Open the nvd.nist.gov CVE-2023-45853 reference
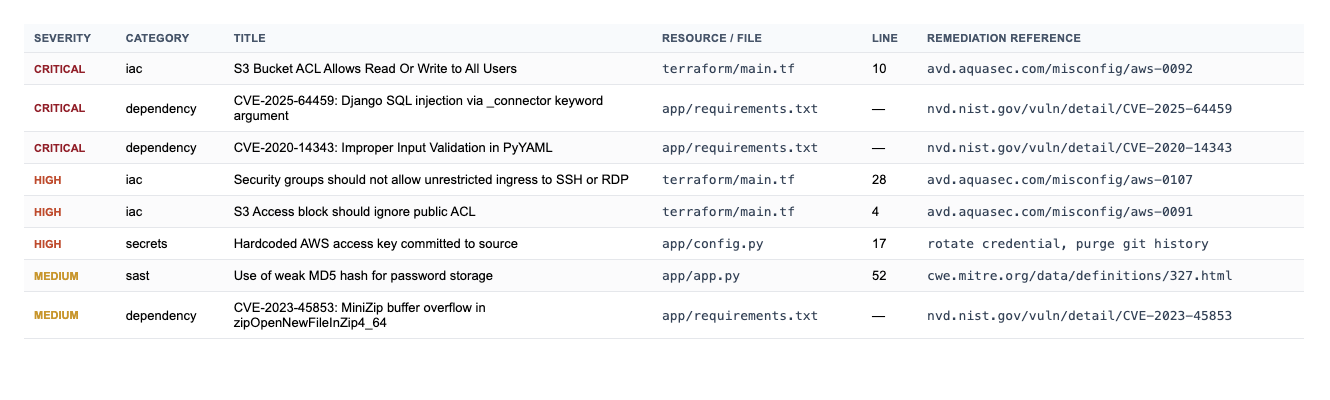Screen dimensions: 1330x400 (1079, 316)
